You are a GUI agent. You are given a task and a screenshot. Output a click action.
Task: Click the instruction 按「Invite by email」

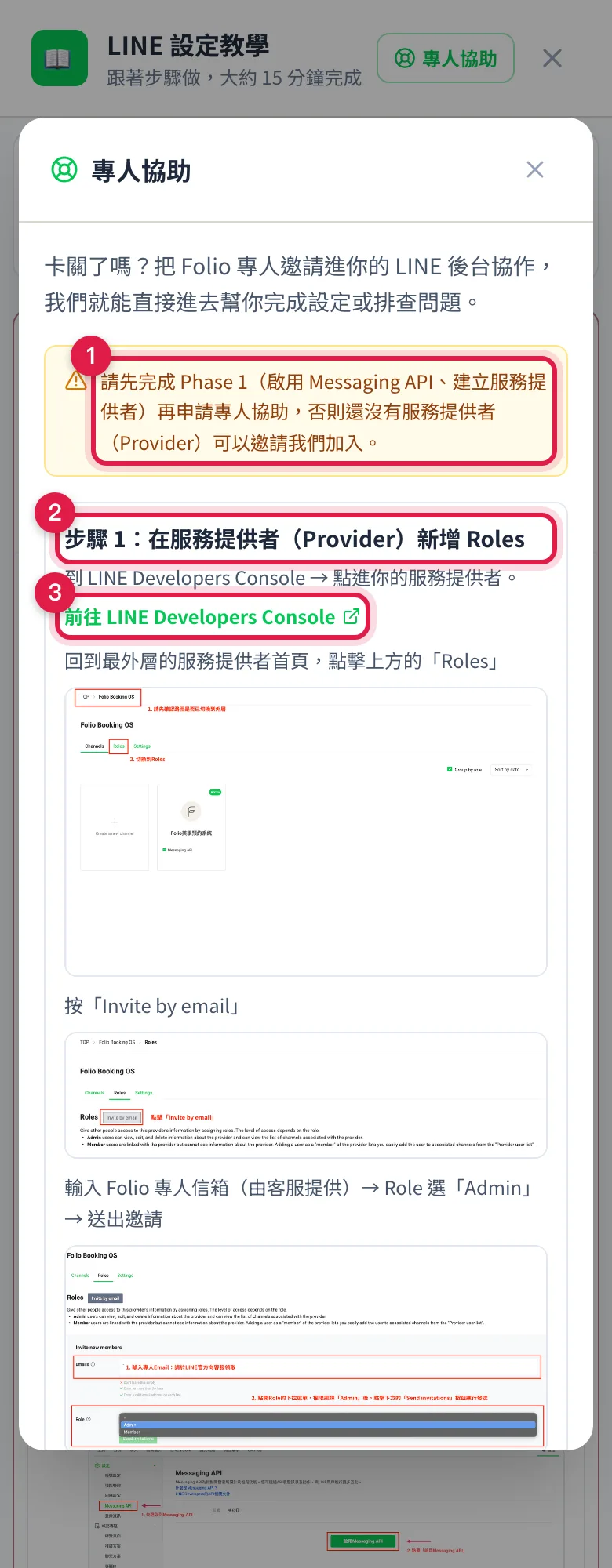153,1006
